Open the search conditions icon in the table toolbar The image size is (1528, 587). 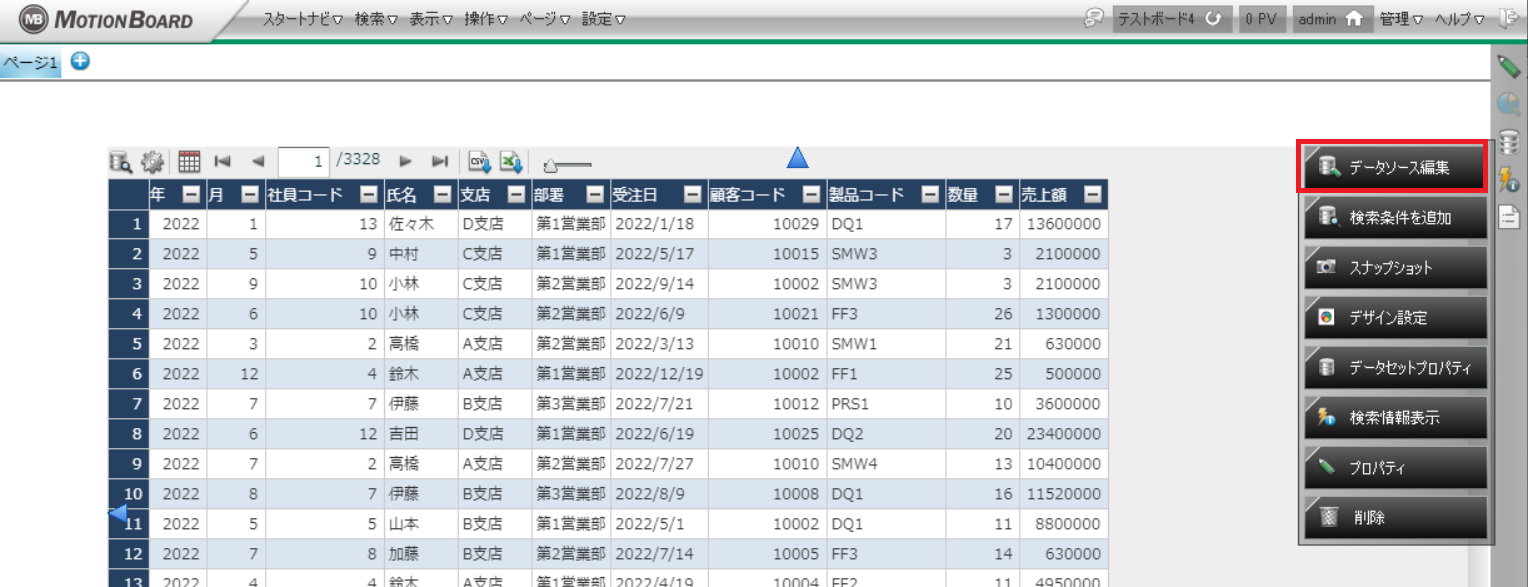tap(121, 161)
